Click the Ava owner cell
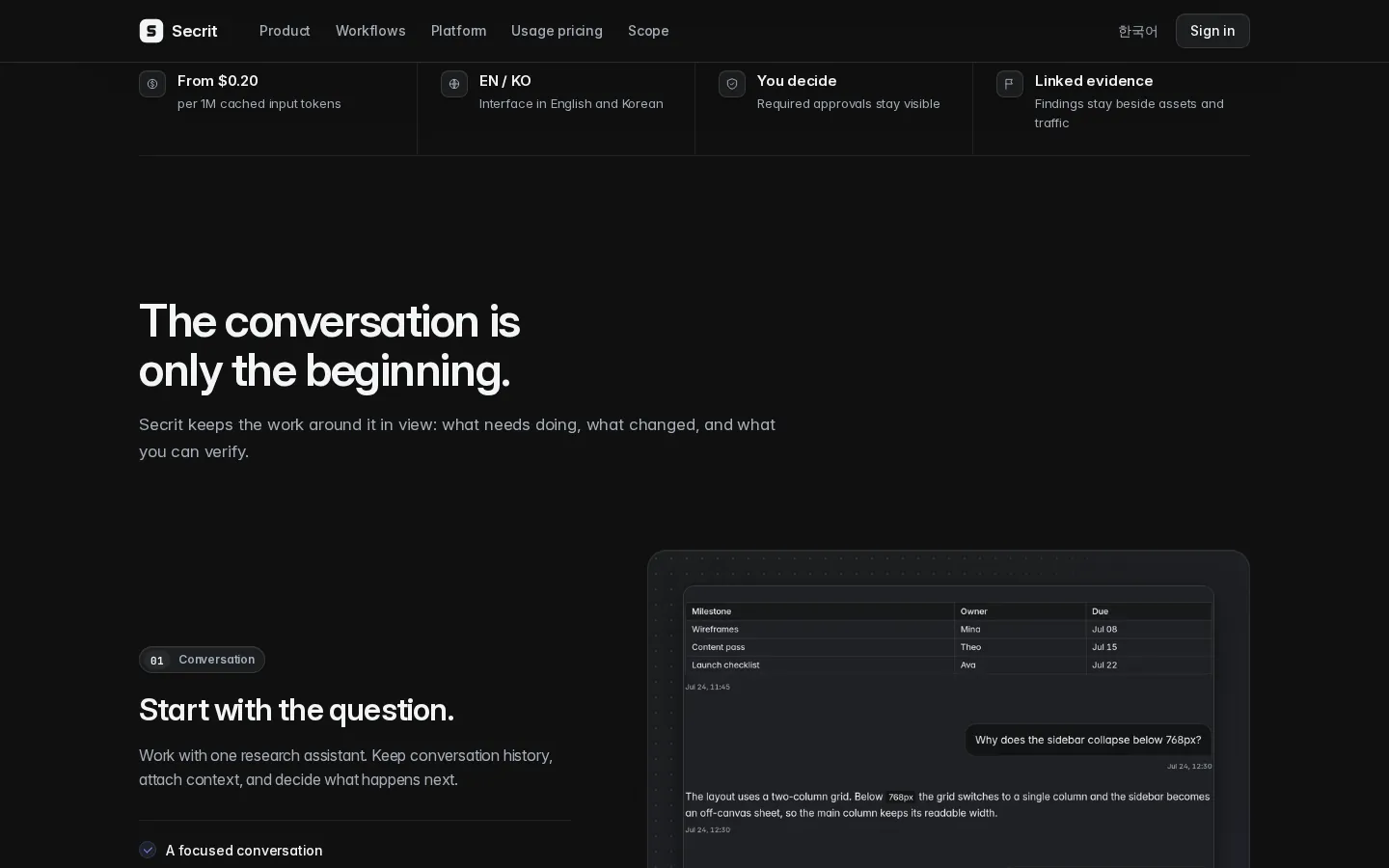The width and height of the screenshot is (1389, 868). pos(1020,665)
